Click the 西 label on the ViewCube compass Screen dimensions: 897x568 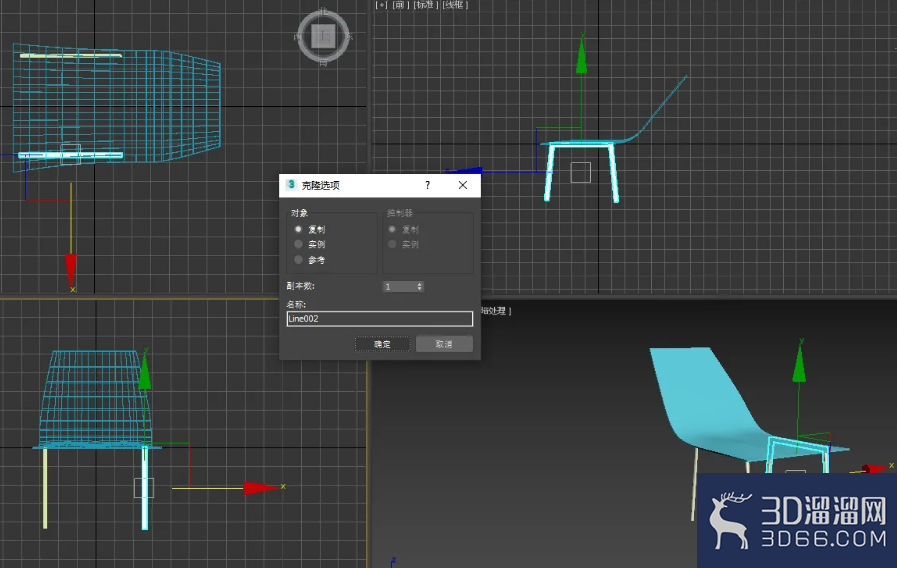[x=297, y=37]
